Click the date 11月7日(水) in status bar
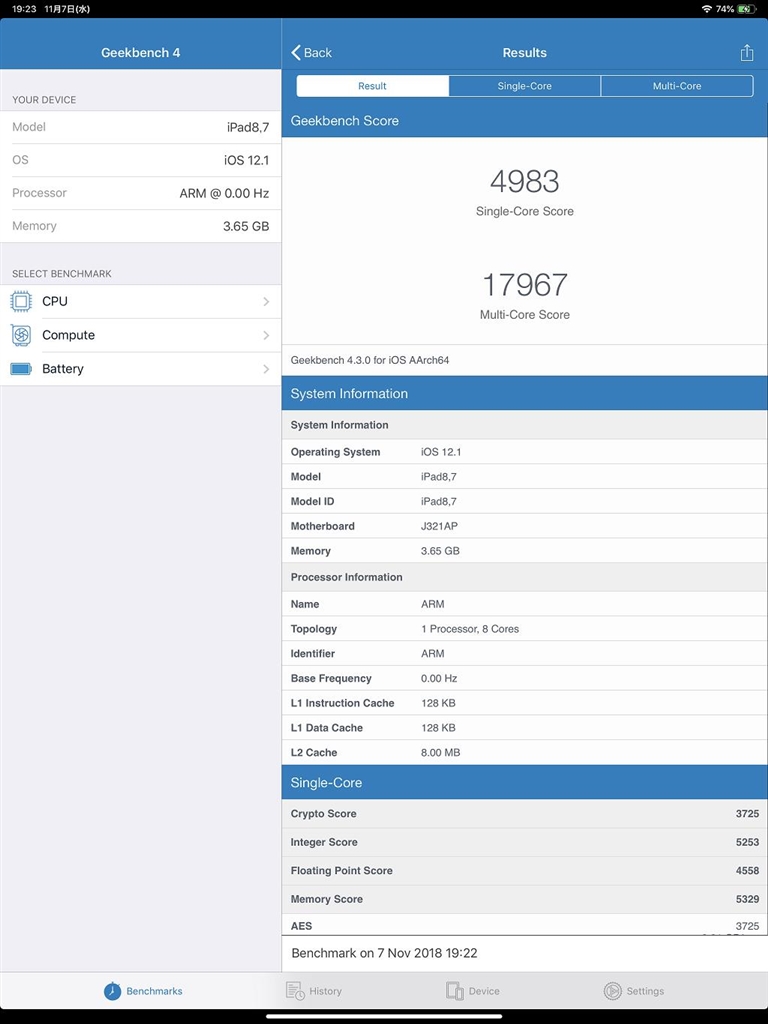Image resolution: width=768 pixels, height=1024 pixels. pos(67,9)
